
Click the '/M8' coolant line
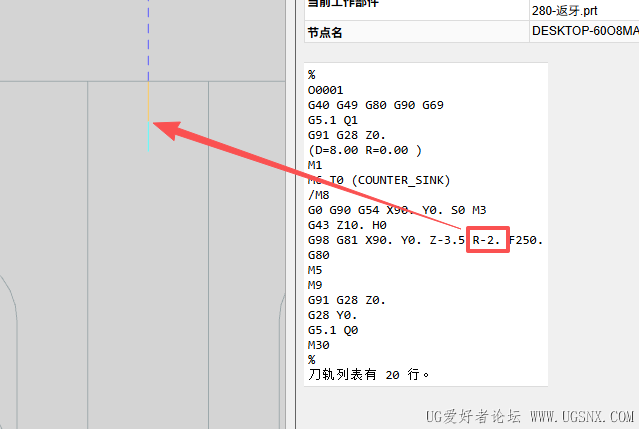tap(319, 195)
